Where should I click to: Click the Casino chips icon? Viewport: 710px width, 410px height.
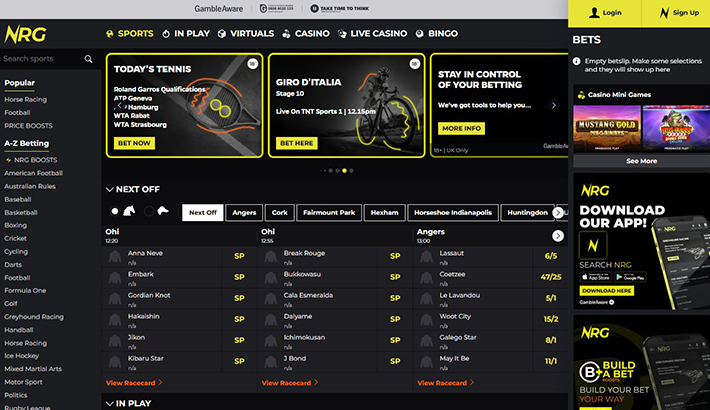click(286, 34)
